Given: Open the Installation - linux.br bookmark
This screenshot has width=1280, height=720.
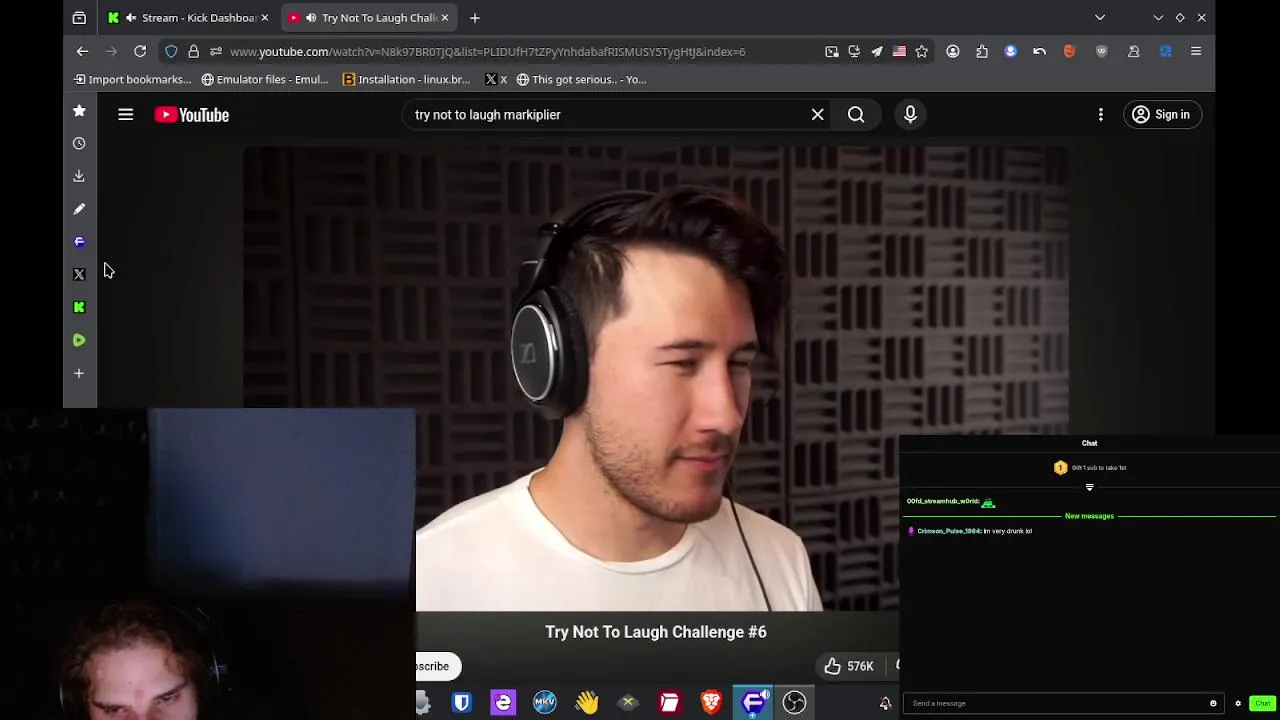Looking at the screenshot, I should (406, 80).
